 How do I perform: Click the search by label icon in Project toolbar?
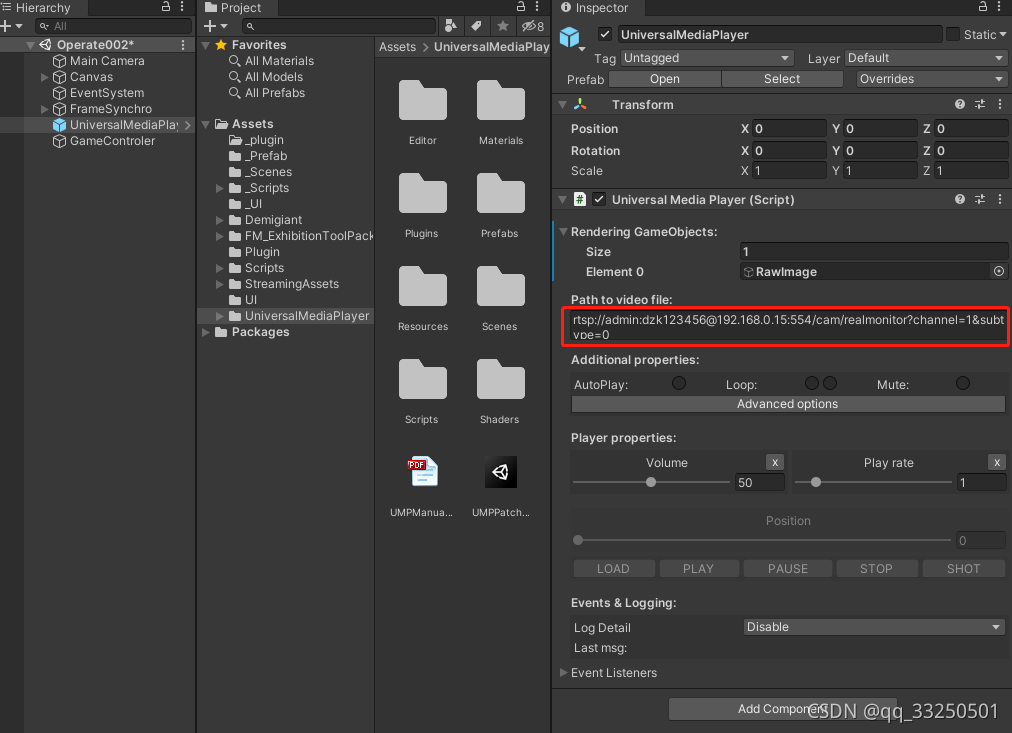click(x=475, y=25)
